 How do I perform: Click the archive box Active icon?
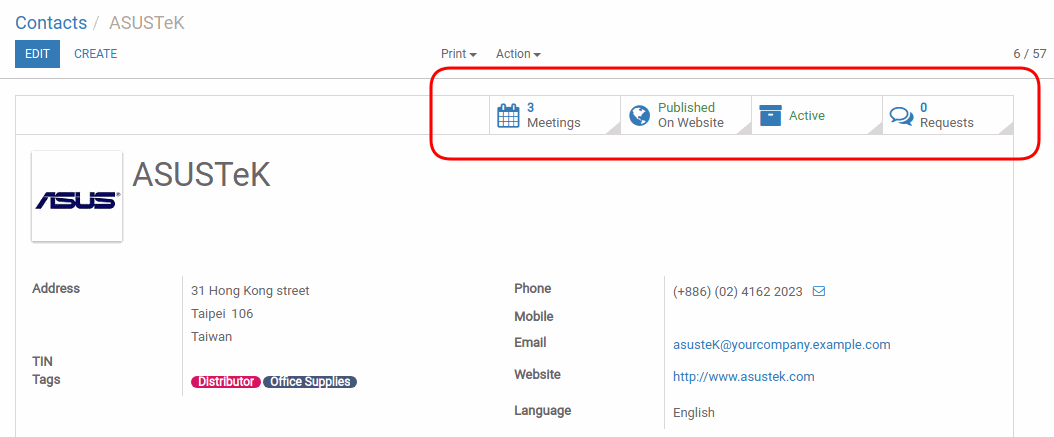tap(770, 116)
